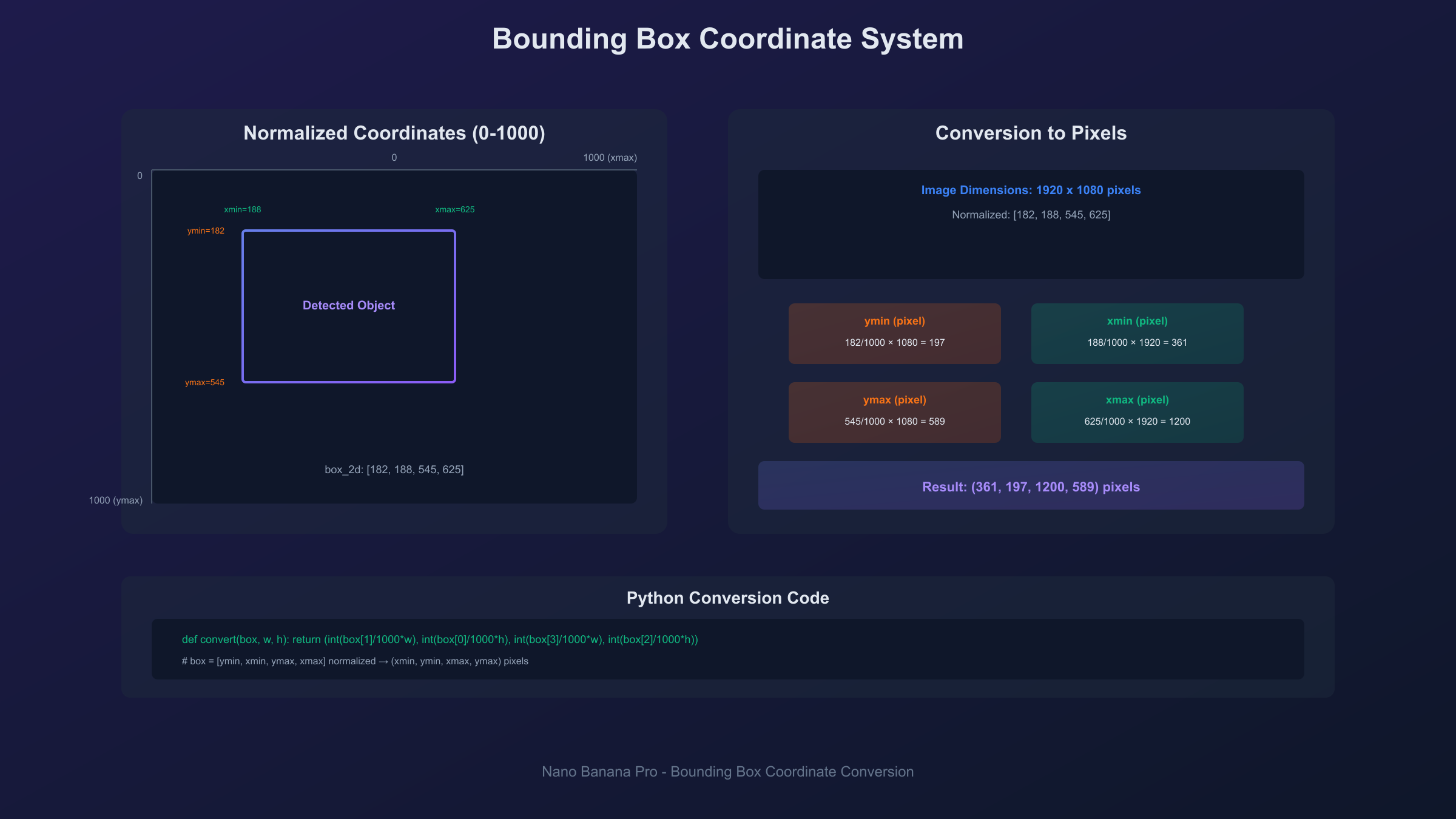
Task: Click the ymin=182 label
Action: click(x=206, y=231)
